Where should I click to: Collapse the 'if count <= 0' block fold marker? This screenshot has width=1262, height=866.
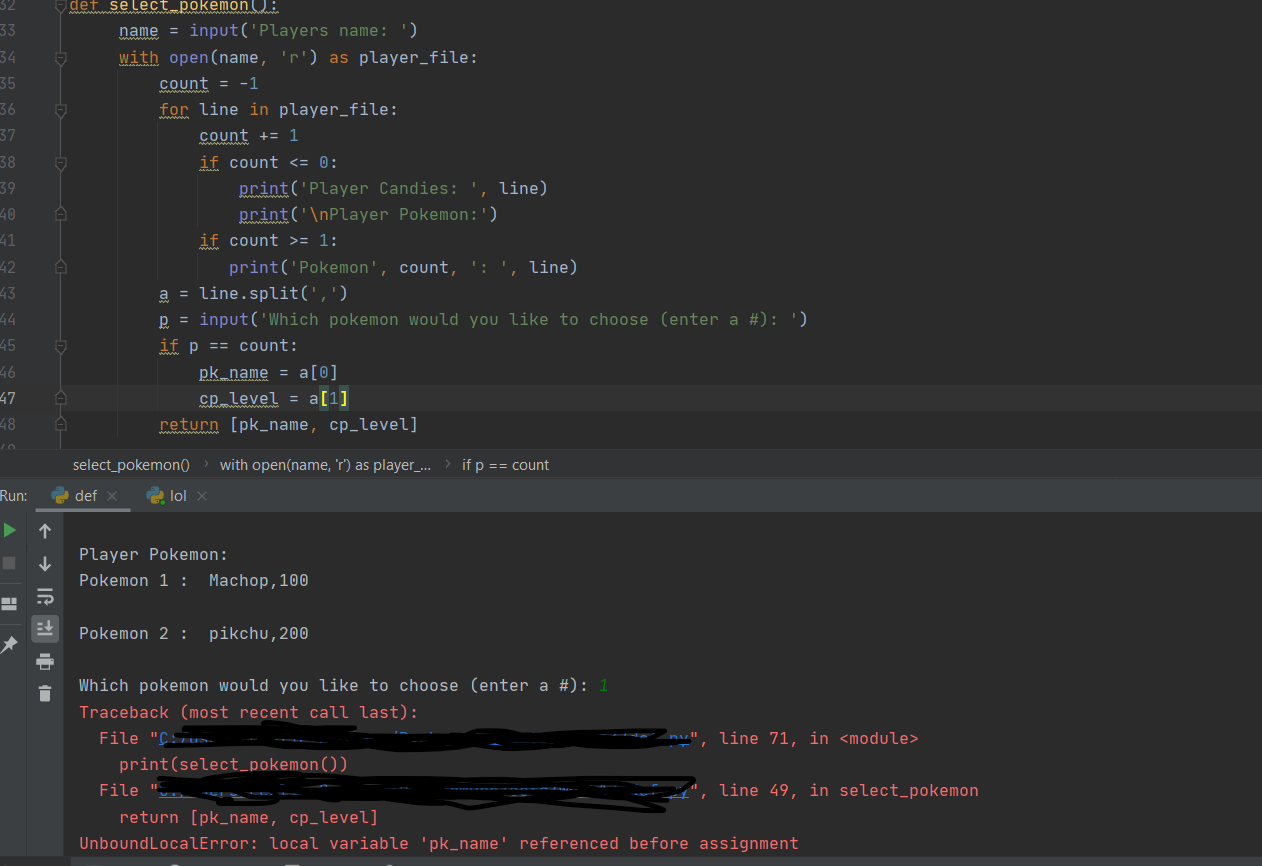coord(60,162)
